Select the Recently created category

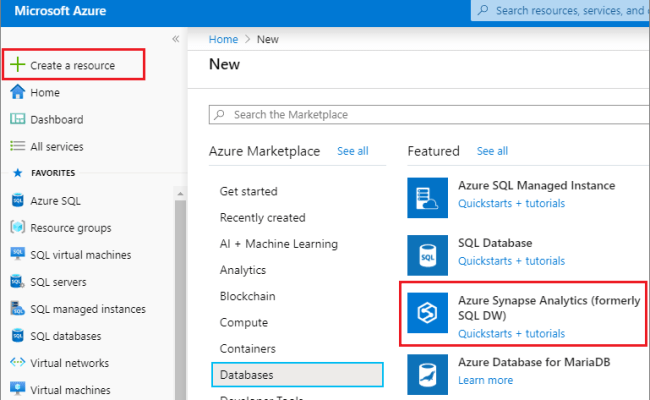(x=262, y=218)
